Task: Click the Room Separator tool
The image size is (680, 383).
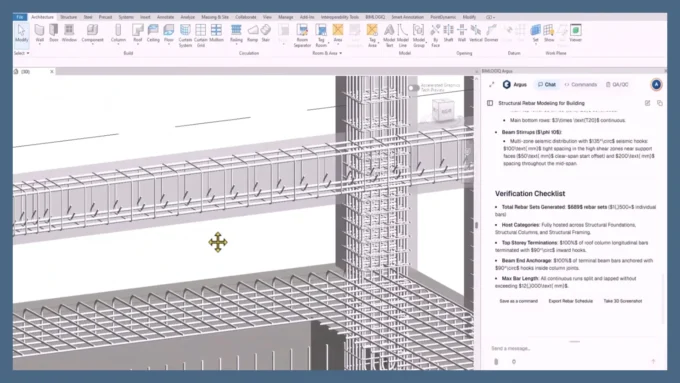Action: [x=302, y=36]
